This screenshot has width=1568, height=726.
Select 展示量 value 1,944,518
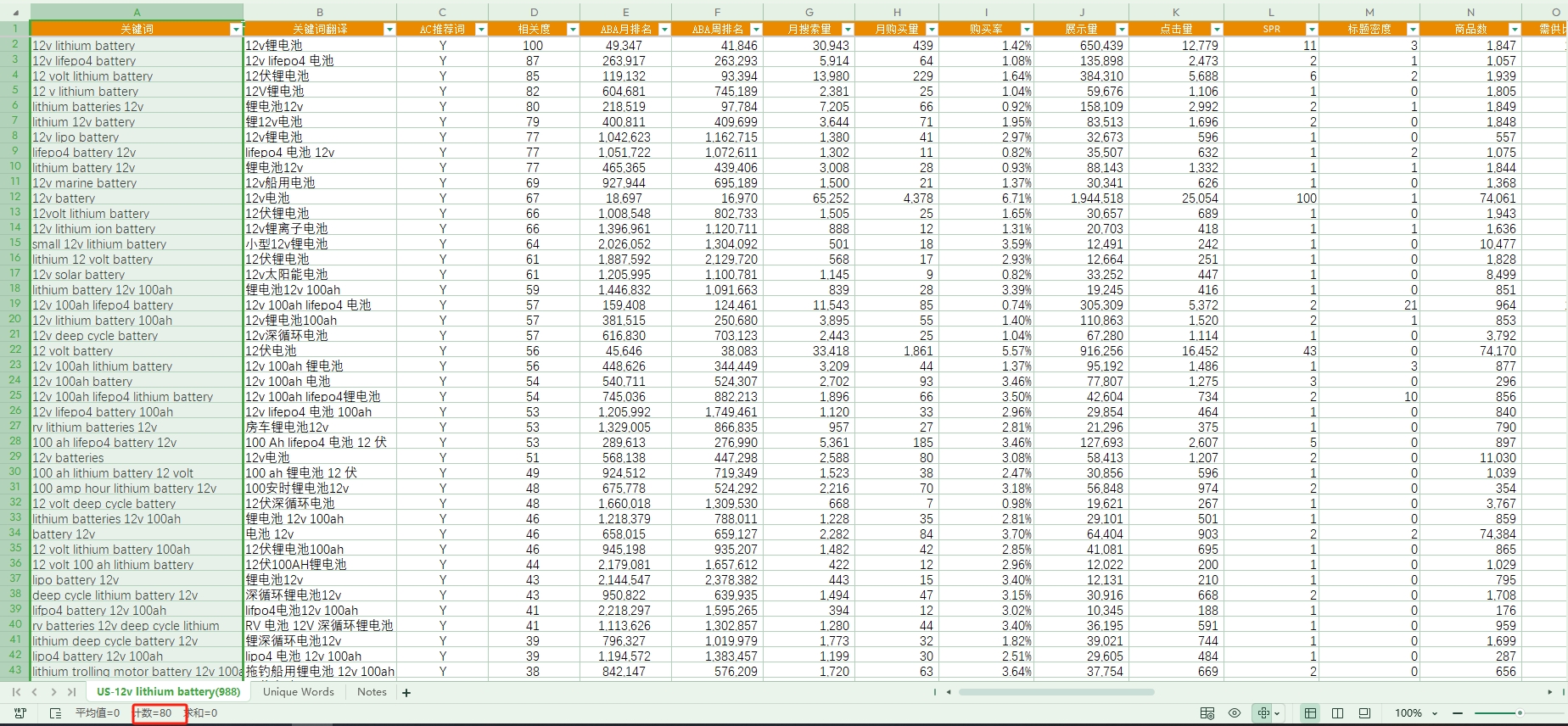1082,198
